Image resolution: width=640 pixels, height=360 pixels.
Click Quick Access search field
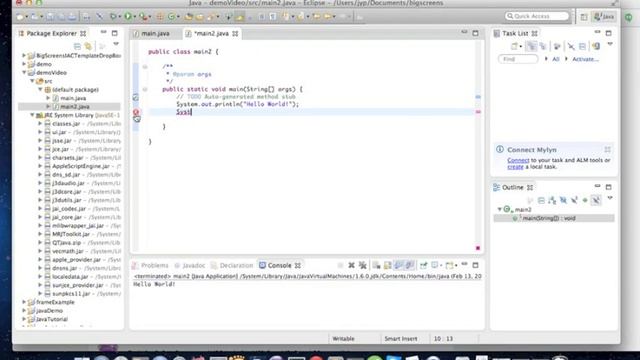[537, 16]
